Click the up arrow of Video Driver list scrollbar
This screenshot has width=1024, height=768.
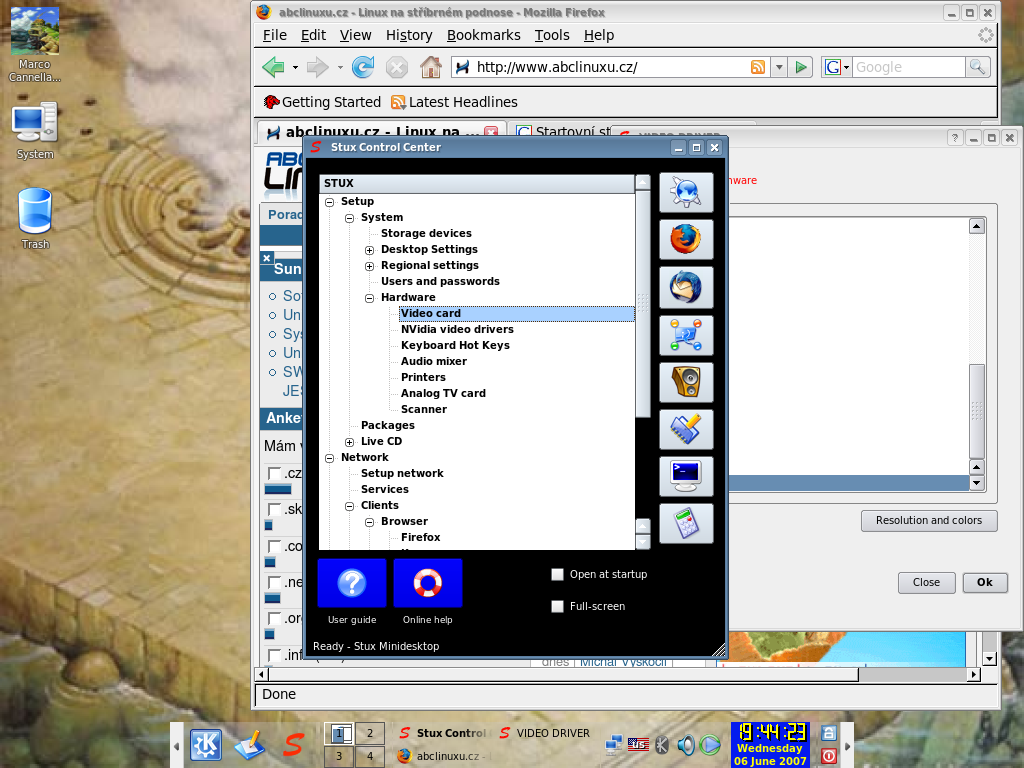click(x=976, y=226)
